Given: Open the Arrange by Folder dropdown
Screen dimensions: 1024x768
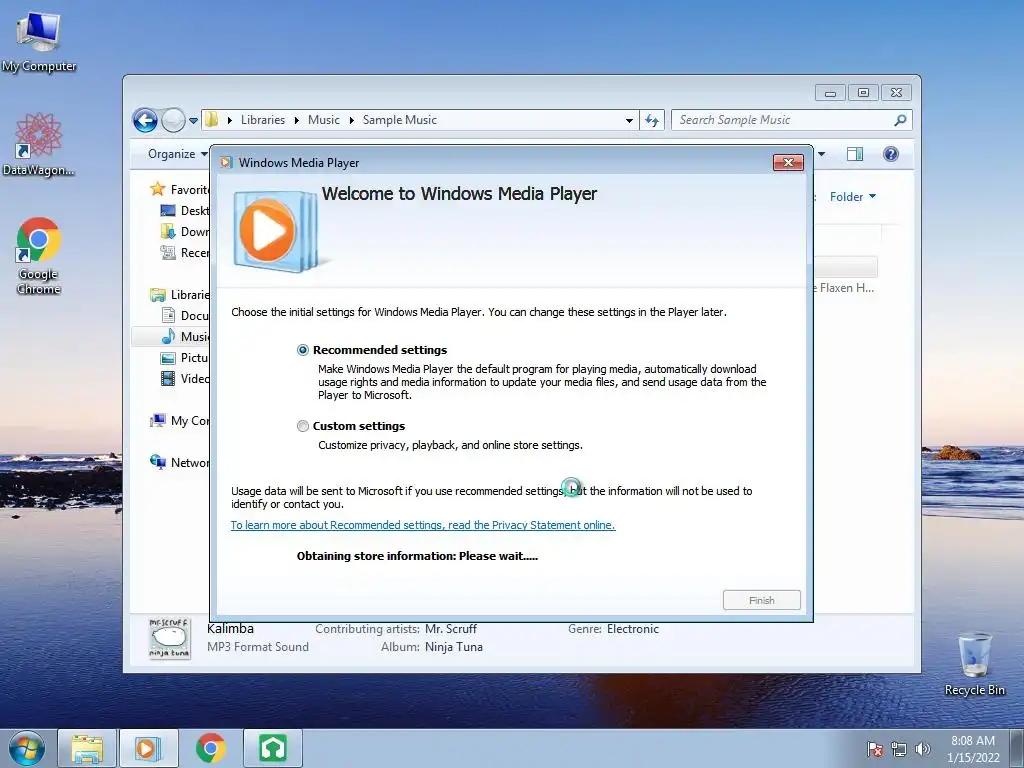Looking at the screenshot, I should (853, 197).
